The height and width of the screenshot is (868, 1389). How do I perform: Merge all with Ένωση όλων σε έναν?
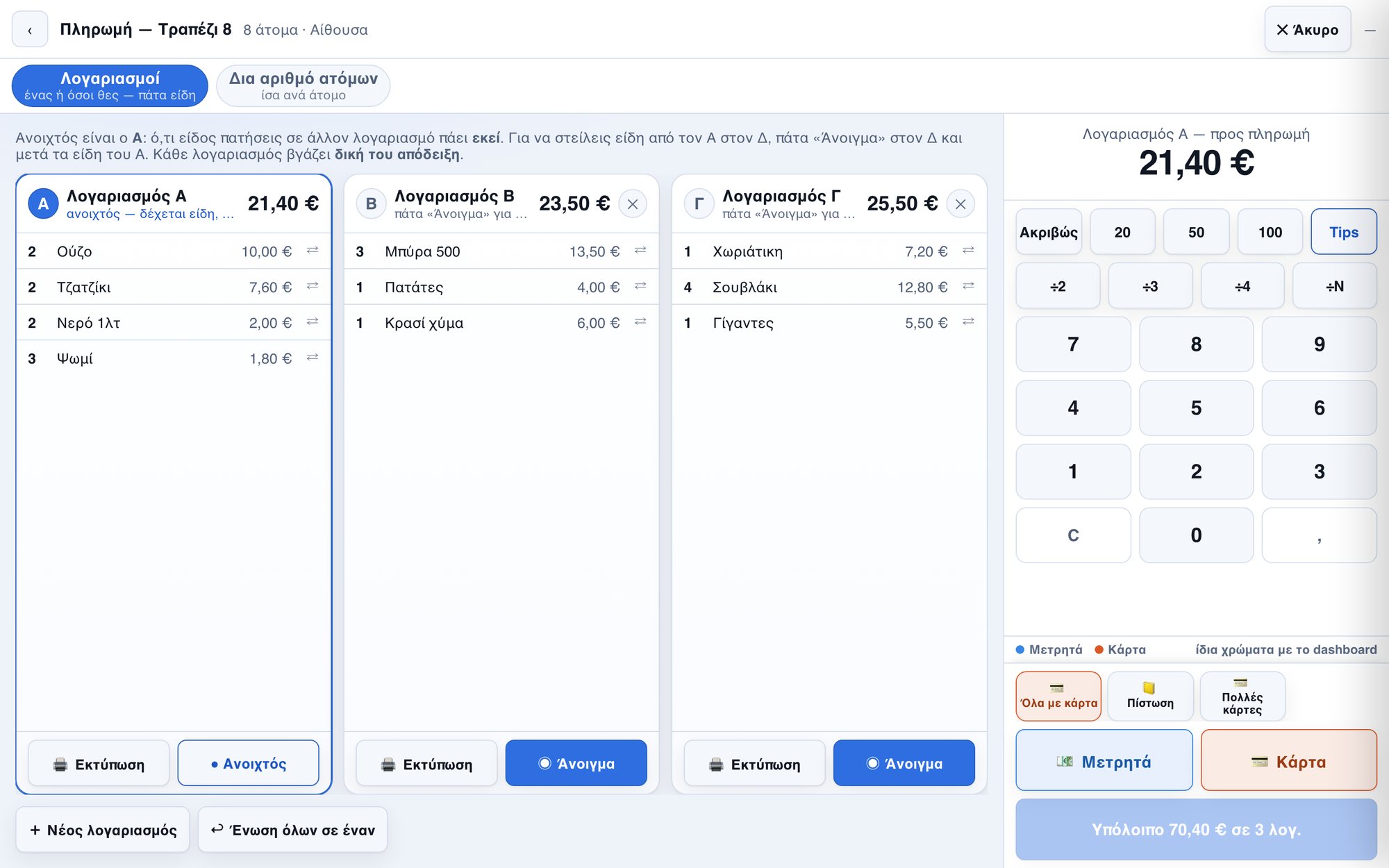pos(292,830)
